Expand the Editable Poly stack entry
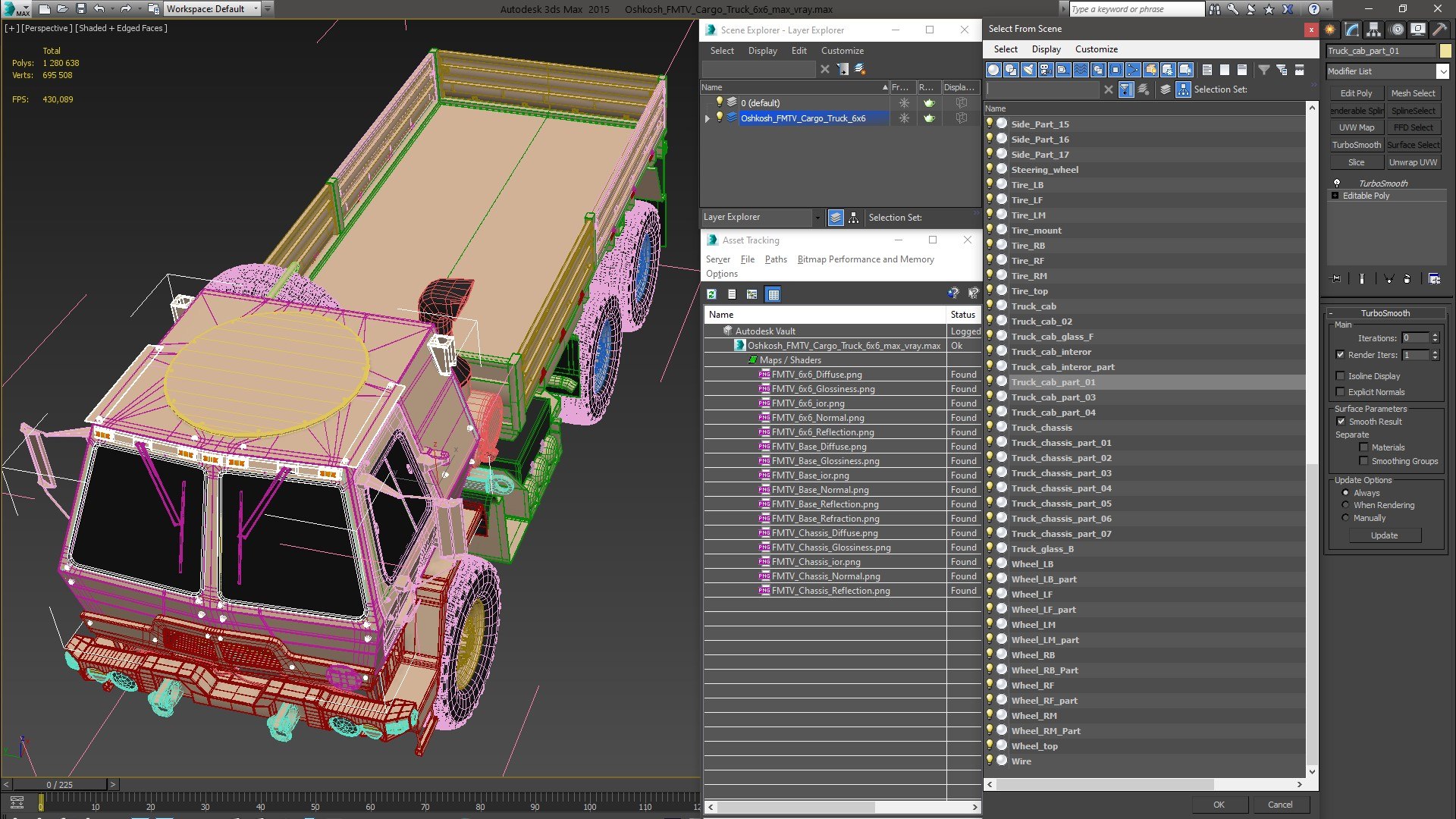 tap(1335, 196)
